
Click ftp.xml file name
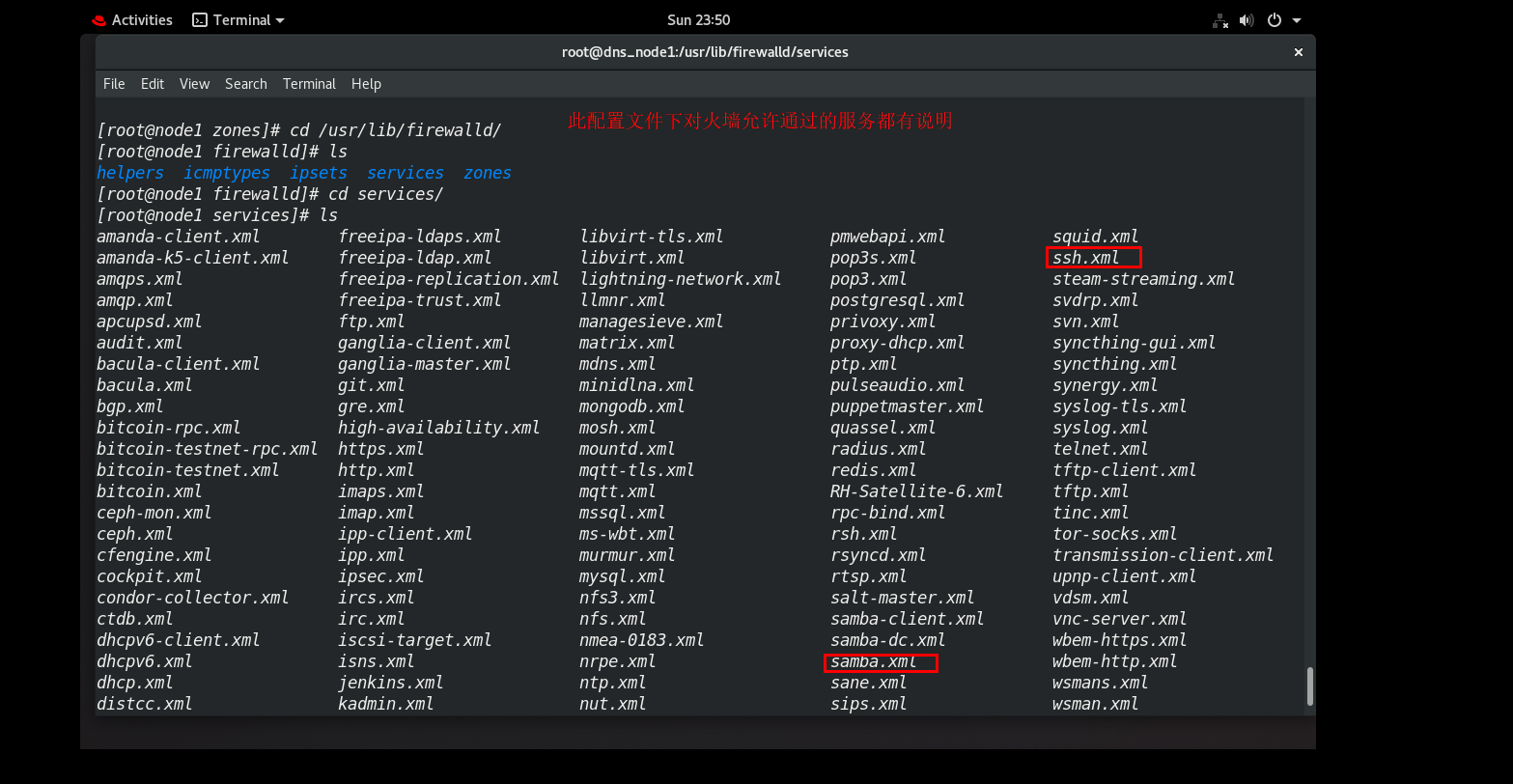(372, 322)
